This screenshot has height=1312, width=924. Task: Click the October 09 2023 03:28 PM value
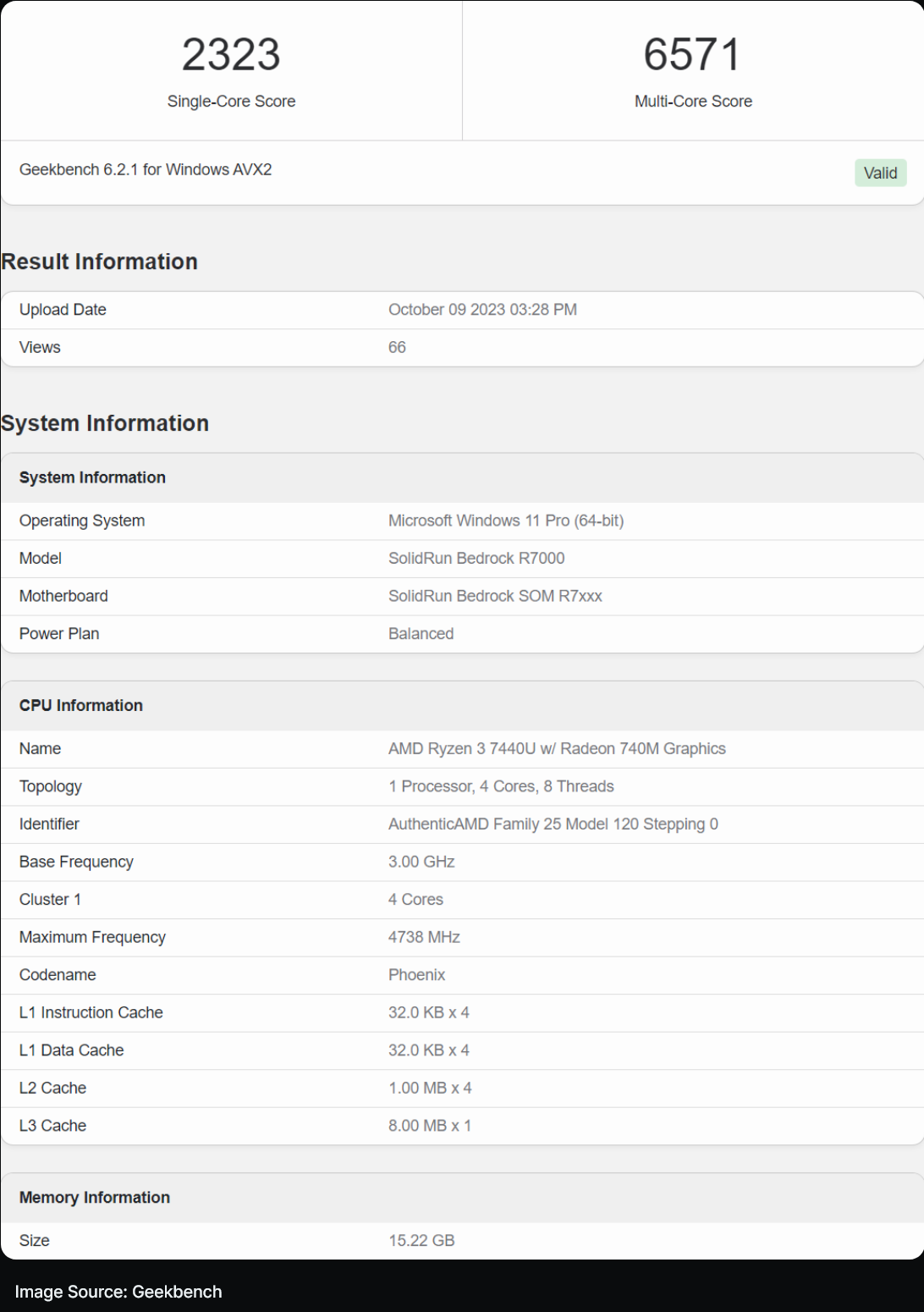(x=482, y=310)
